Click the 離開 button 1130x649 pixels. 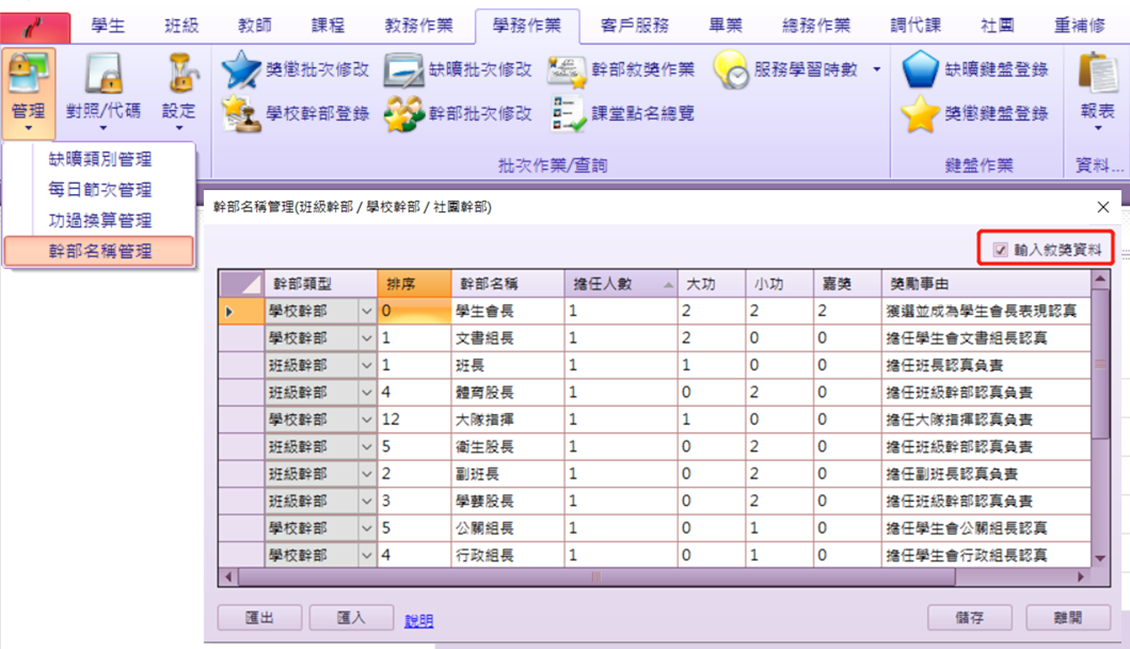point(1068,618)
